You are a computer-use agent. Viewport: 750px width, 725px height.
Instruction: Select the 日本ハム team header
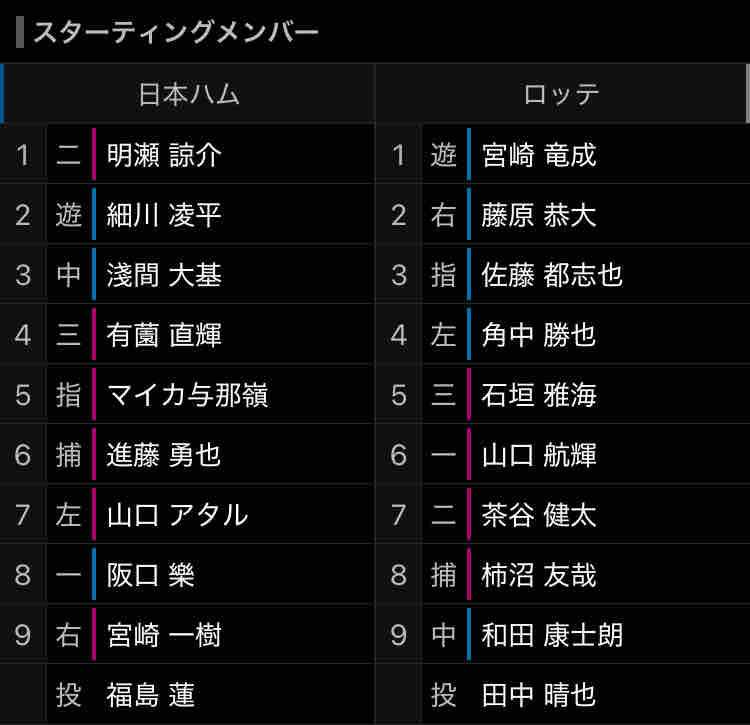point(188,94)
